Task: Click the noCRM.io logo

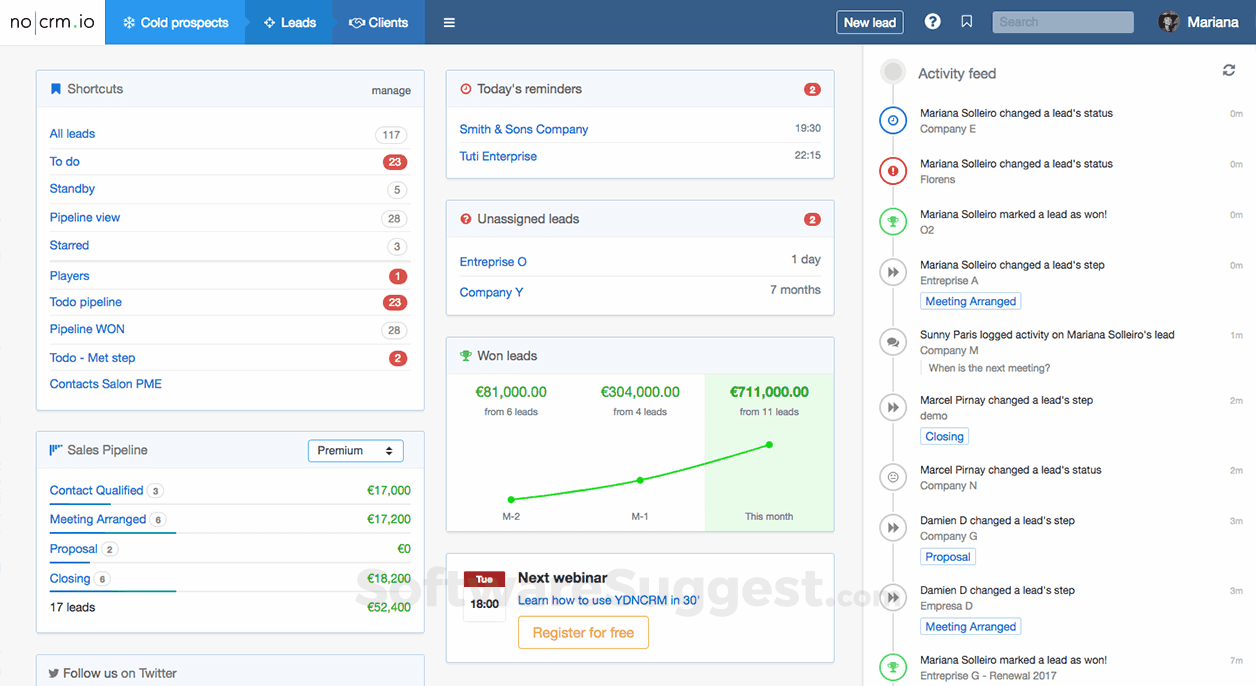Action: click(51, 23)
